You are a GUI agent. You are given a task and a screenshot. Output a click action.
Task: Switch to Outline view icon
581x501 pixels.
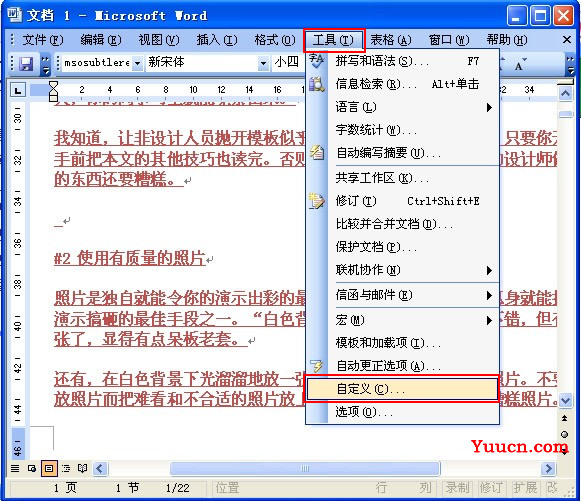[x=66, y=468]
